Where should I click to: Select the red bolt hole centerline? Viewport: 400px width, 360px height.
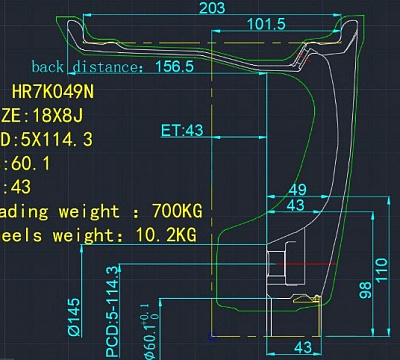pos(306,264)
